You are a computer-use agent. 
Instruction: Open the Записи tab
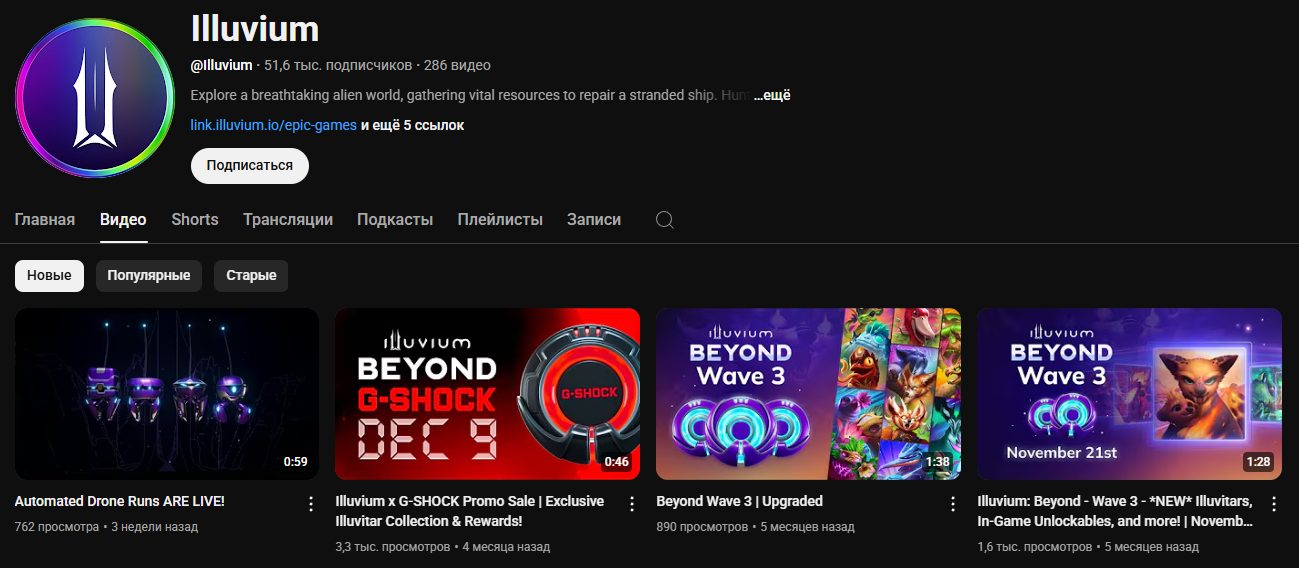coord(594,220)
